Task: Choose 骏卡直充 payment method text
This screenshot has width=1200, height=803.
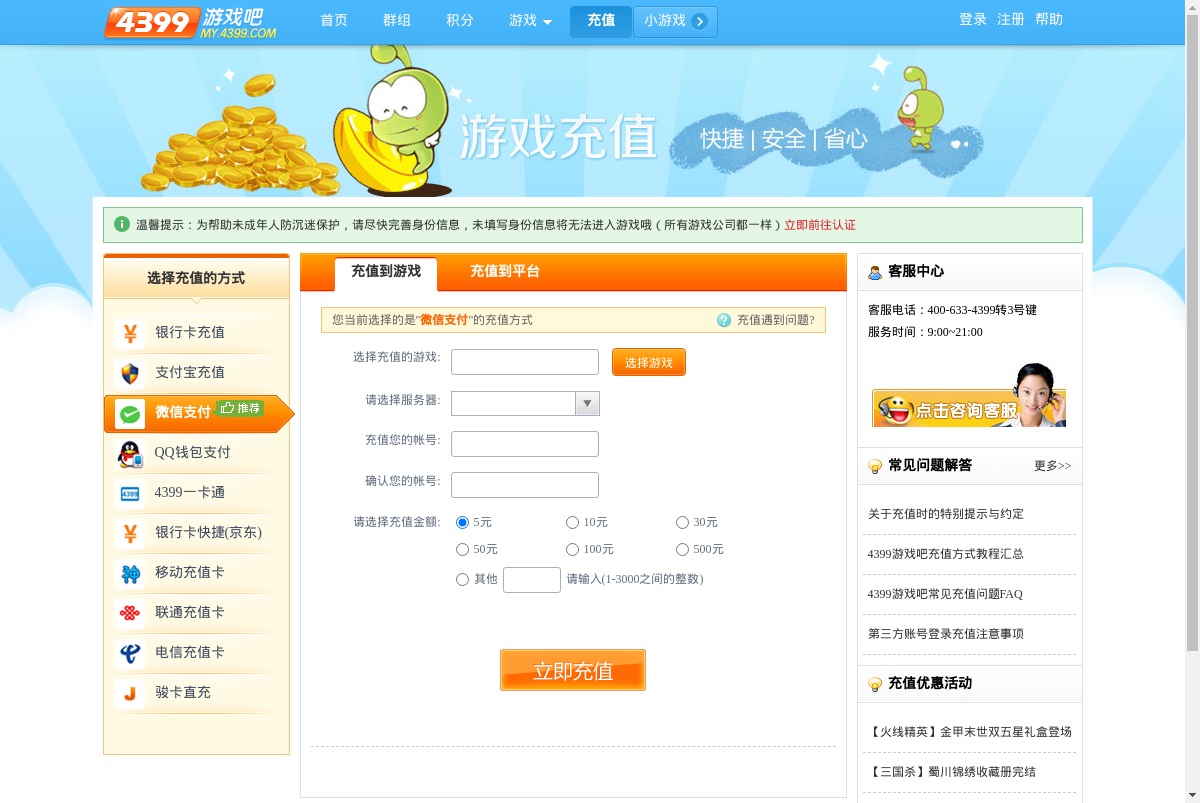Action: pyautogui.click(x=183, y=693)
